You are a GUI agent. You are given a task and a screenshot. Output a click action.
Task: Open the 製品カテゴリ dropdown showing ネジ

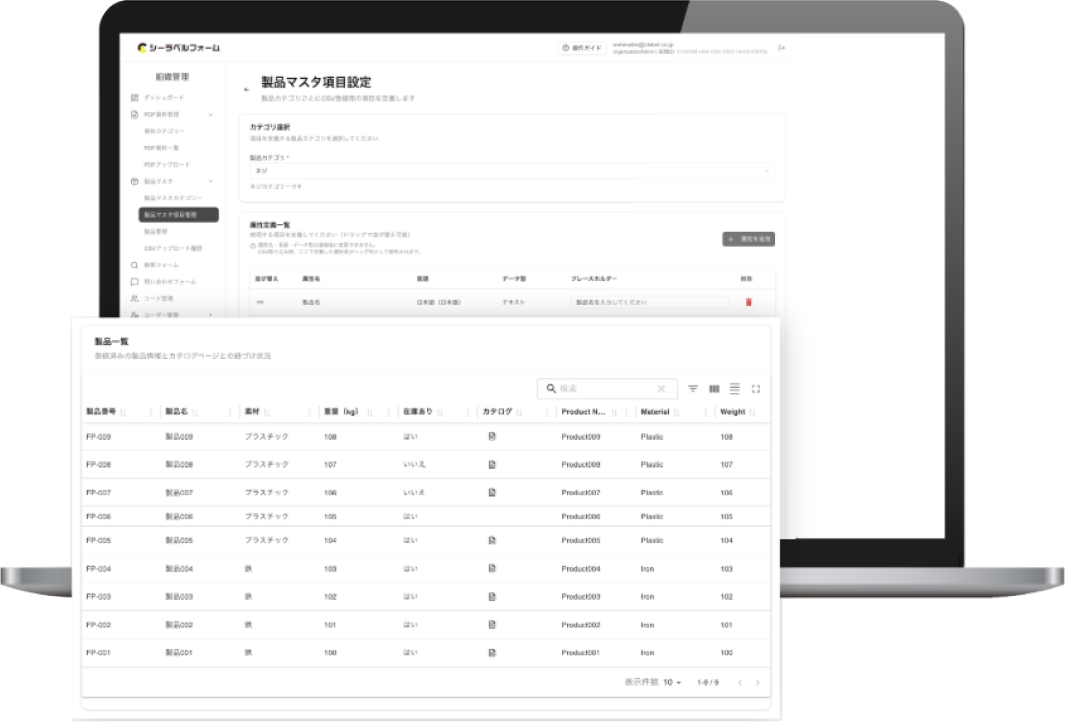(511, 171)
